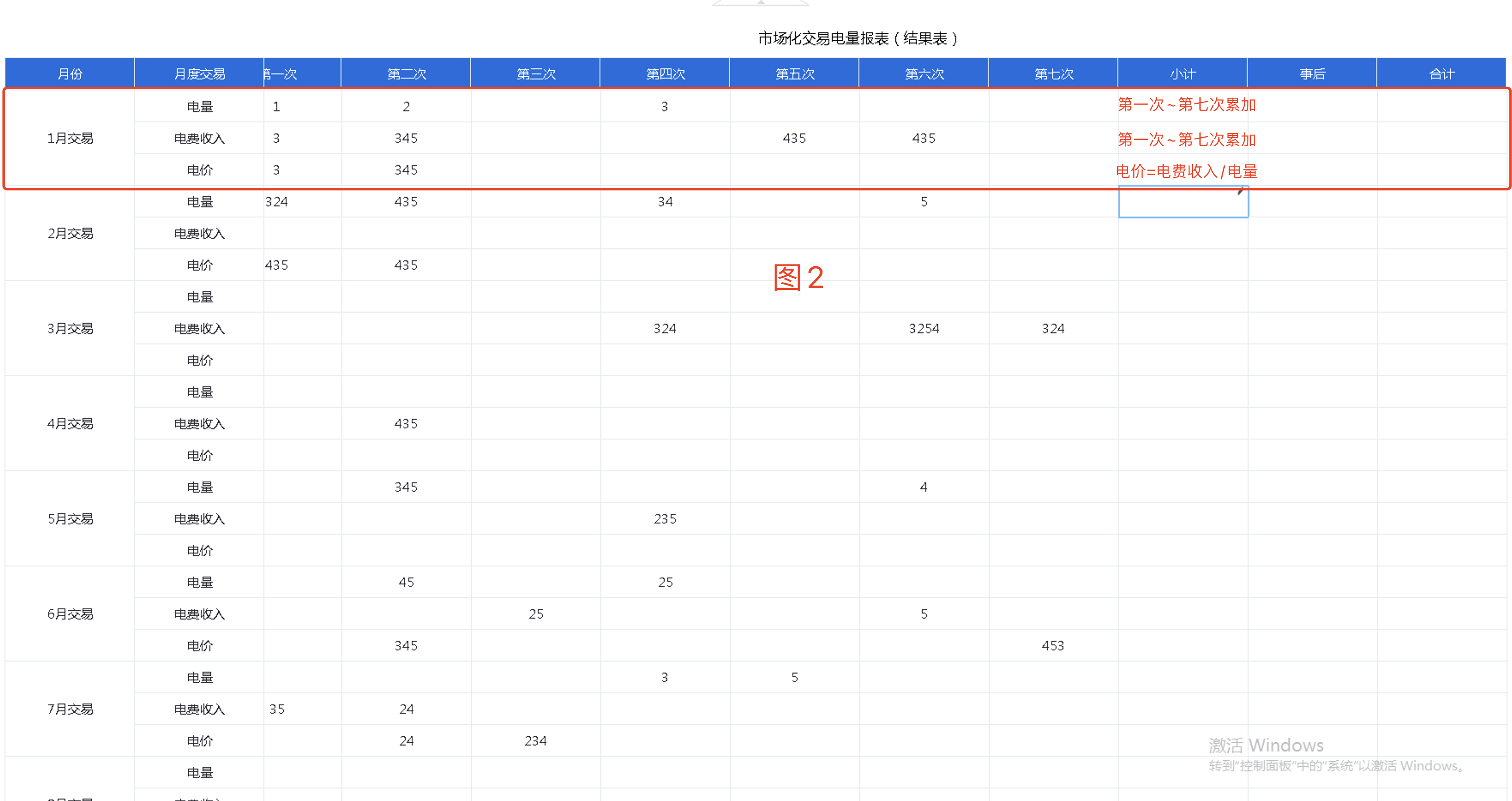
Task: Click 电价 label under 1月交易
Action: [x=199, y=170]
